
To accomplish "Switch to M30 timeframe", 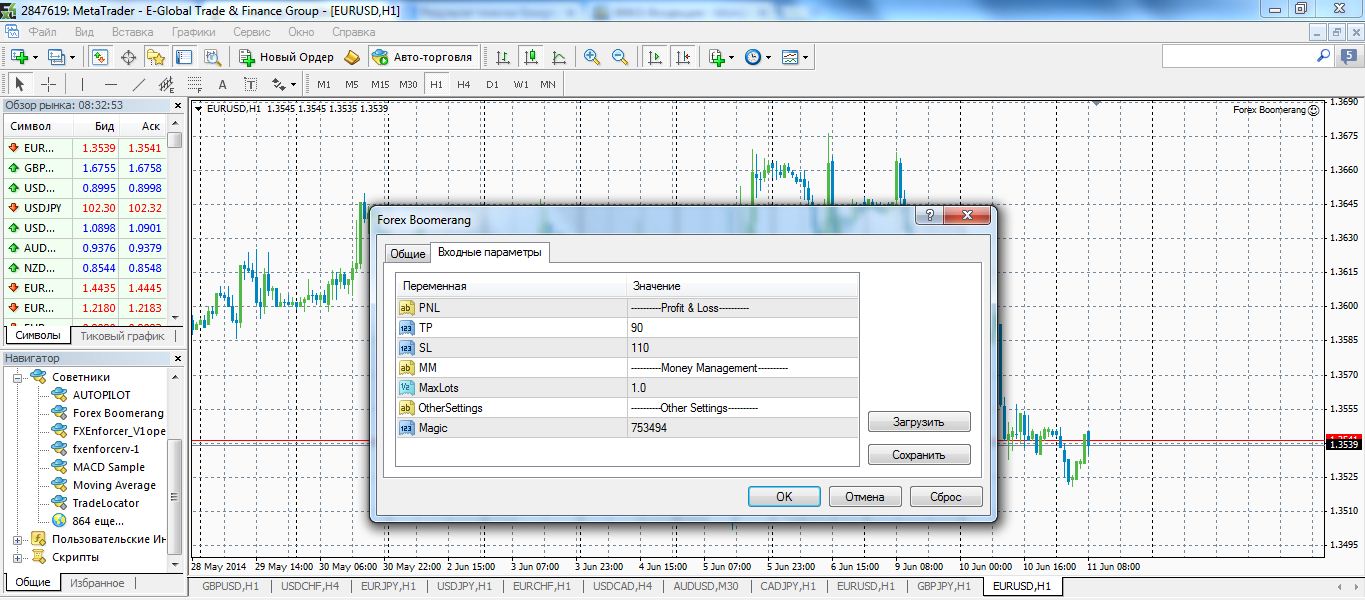I will [x=408, y=84].
